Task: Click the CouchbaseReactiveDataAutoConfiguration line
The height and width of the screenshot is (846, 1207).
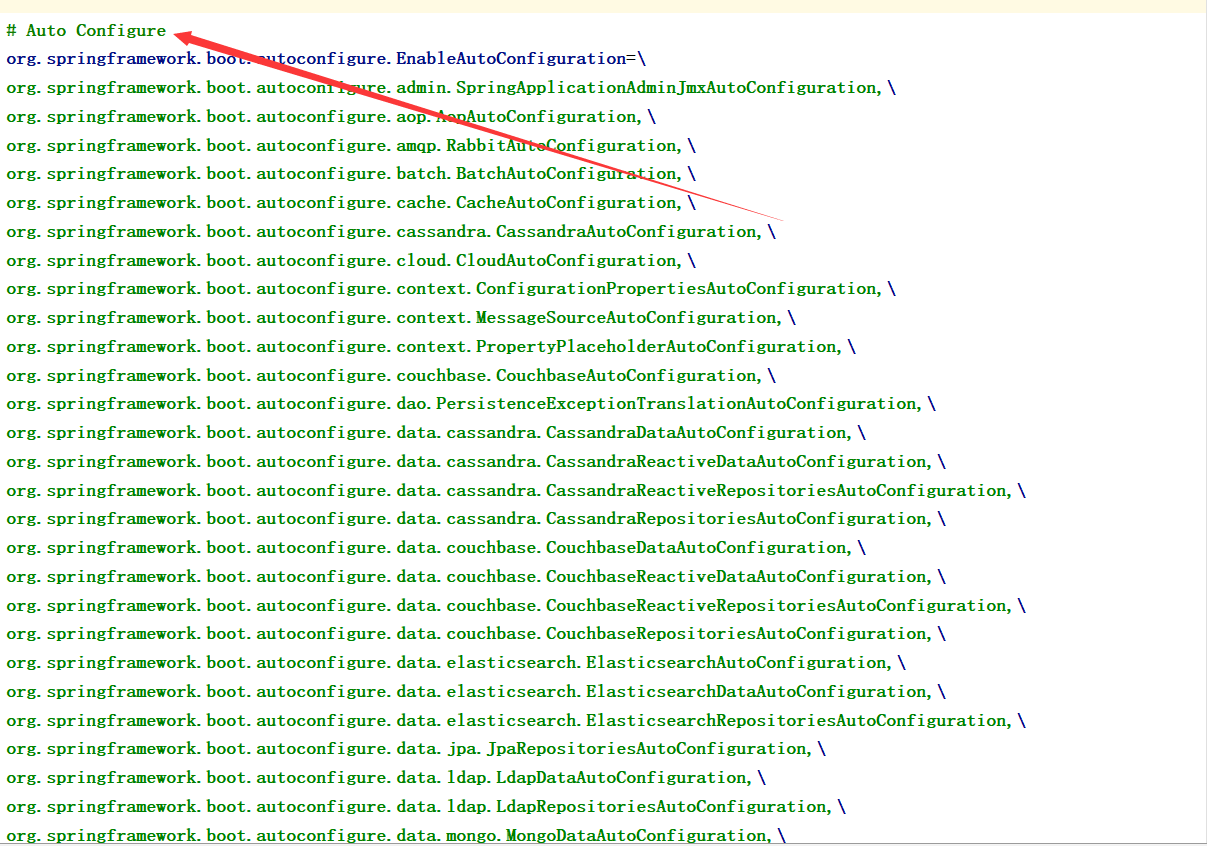Action: 476,577
